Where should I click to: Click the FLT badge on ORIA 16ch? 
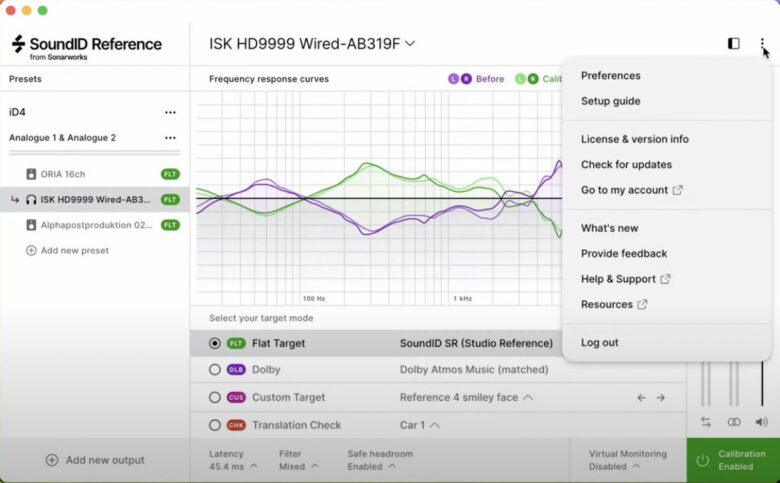point(170,174)
